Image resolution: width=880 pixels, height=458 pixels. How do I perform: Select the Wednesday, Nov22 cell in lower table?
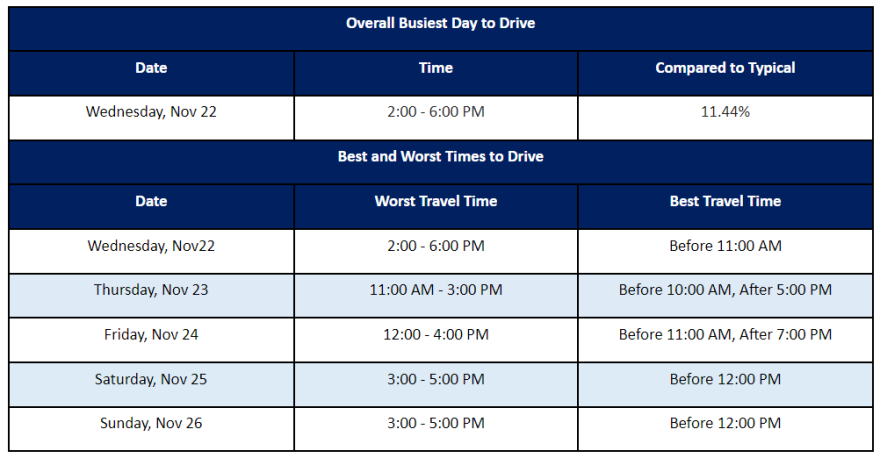tap(151, 246)
